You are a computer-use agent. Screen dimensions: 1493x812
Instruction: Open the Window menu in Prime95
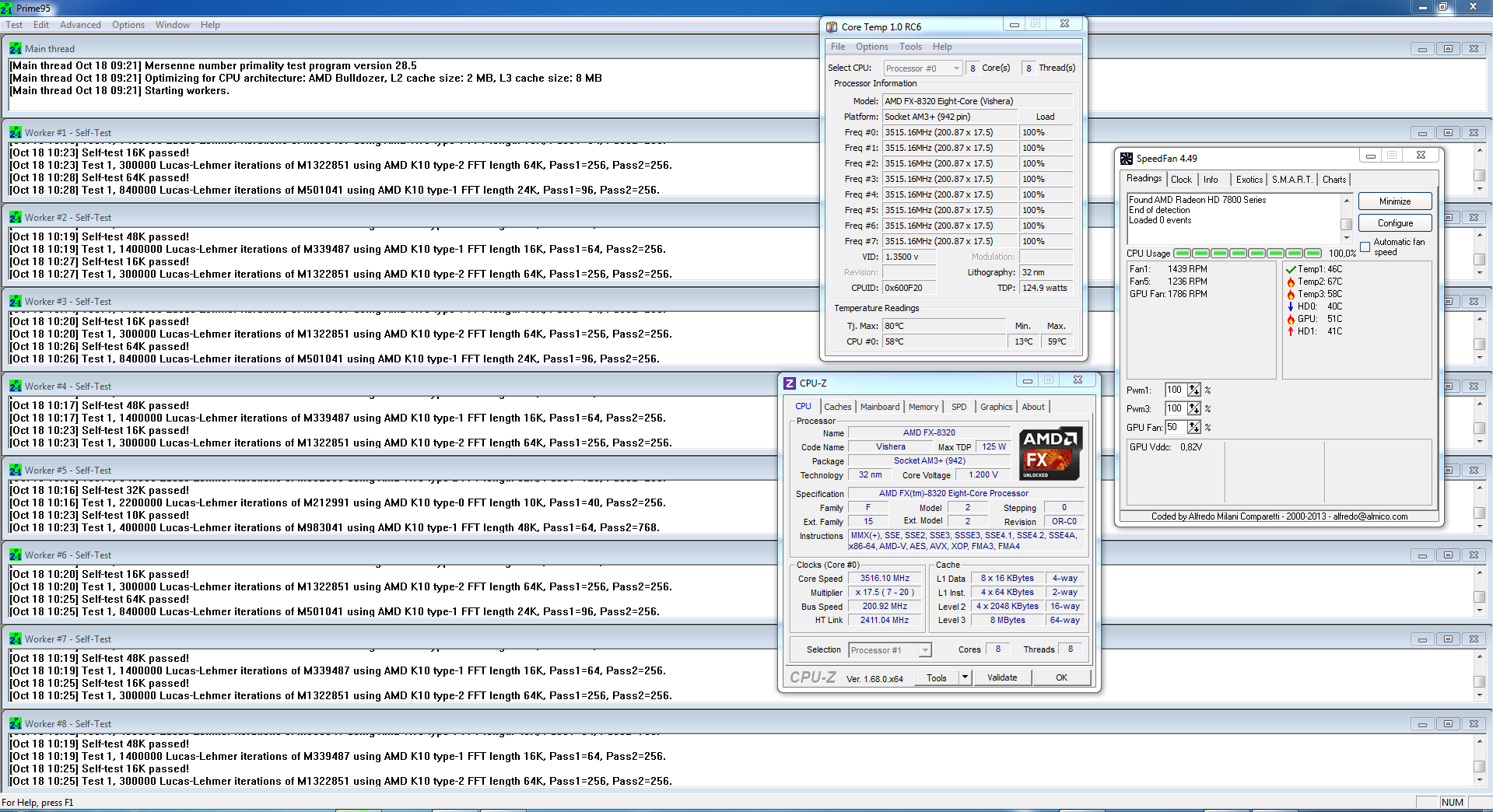tap(173, 25)
